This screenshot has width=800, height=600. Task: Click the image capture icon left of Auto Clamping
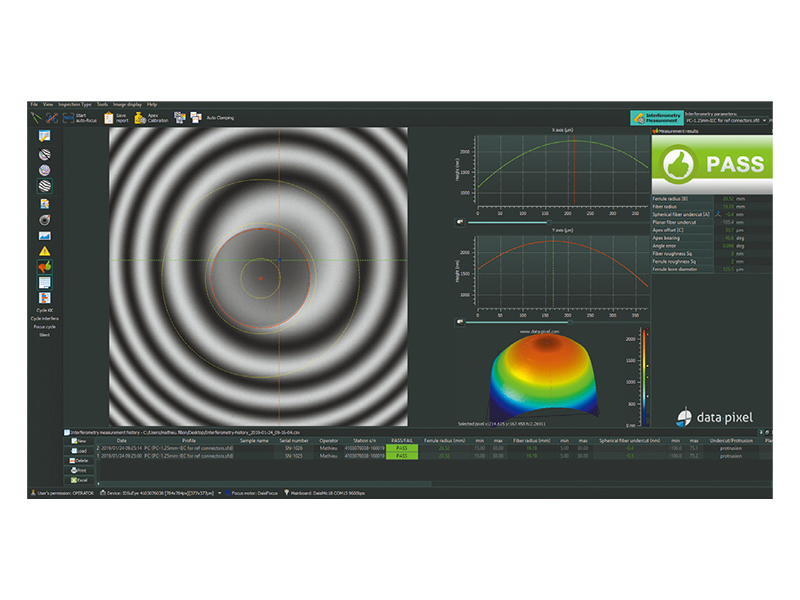[180, 118]
